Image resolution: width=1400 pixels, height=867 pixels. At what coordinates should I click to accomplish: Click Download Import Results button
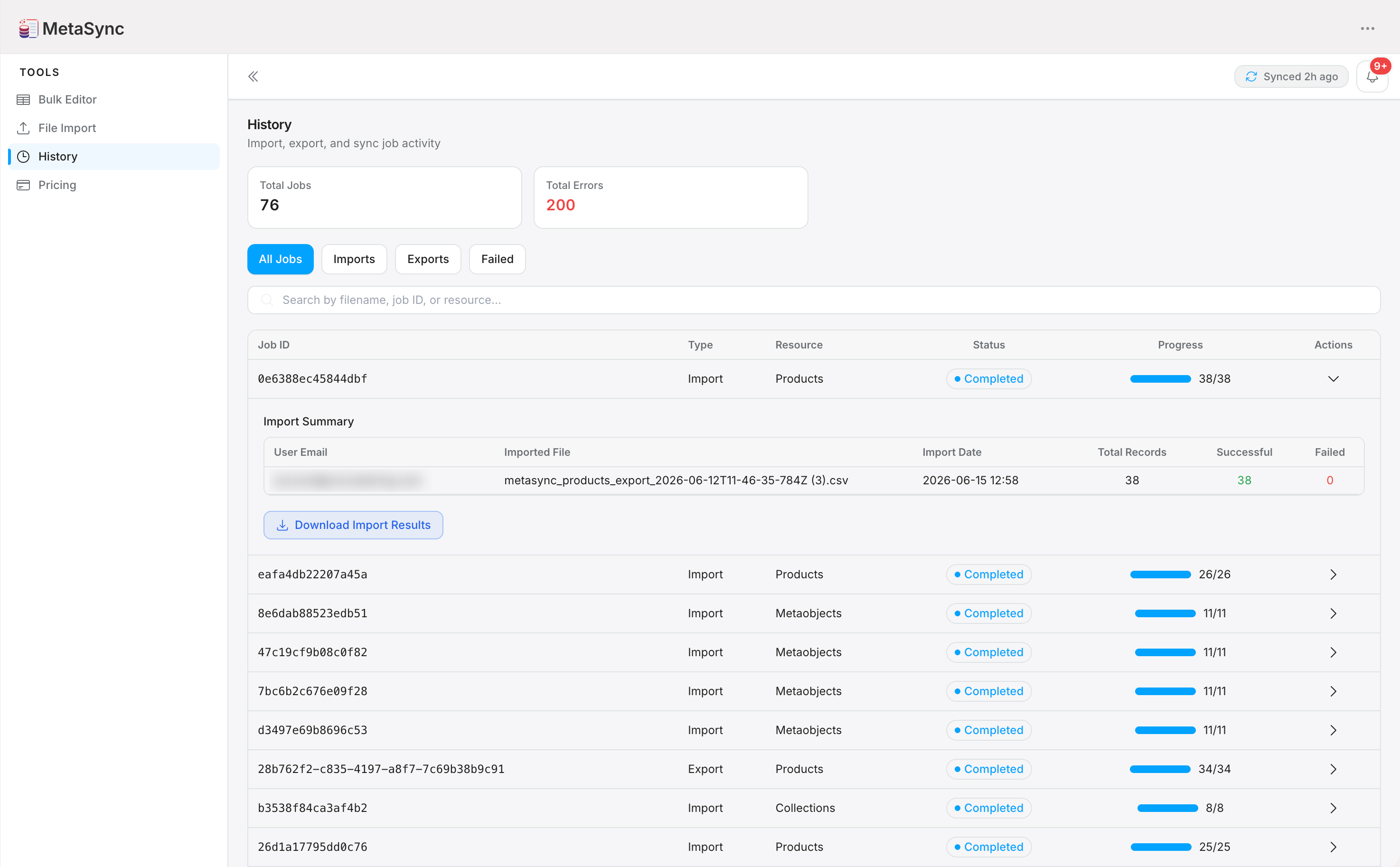pyautogui.click(x=353, y=525)
